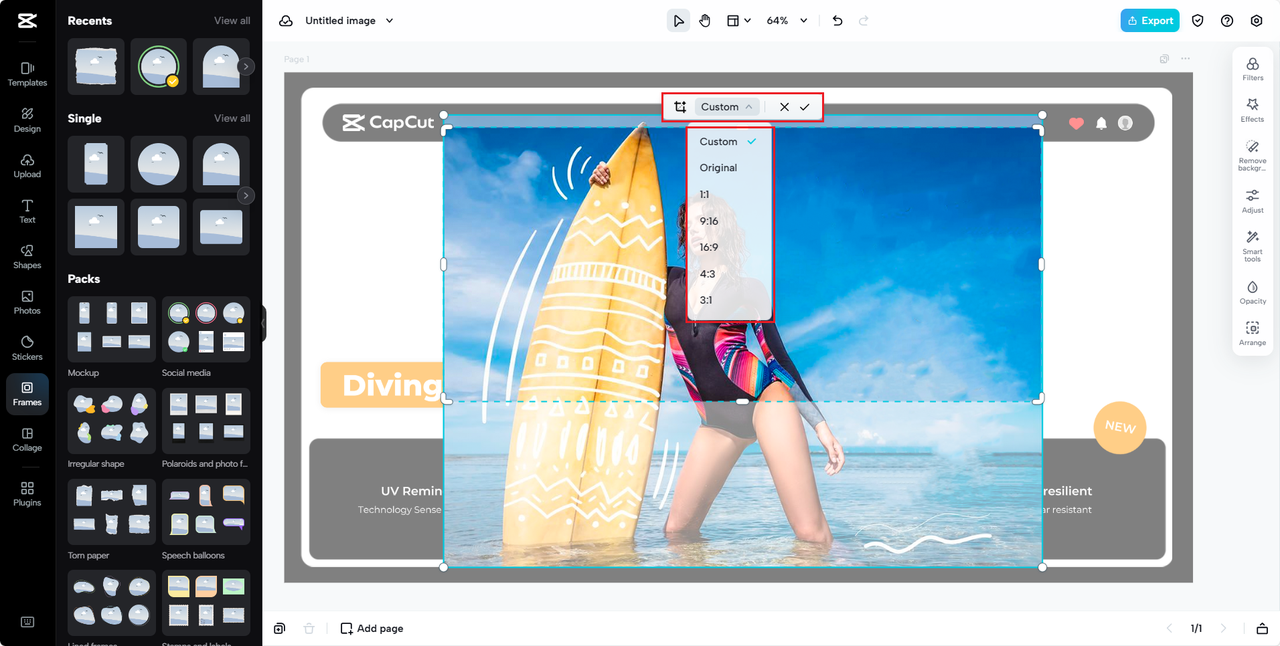Image resolution: width=1280 pixels, height=646 pixels.
Task: Open the Torn paper frame pack
Action: point(112,513)
